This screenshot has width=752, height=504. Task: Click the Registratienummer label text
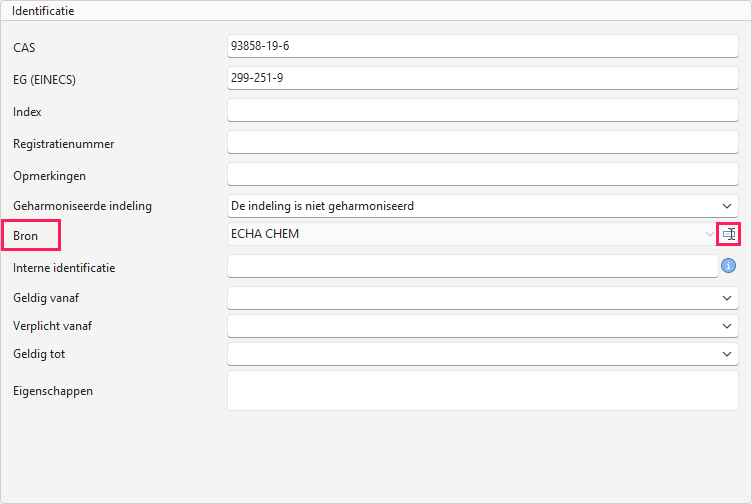(x=63, y=144)
